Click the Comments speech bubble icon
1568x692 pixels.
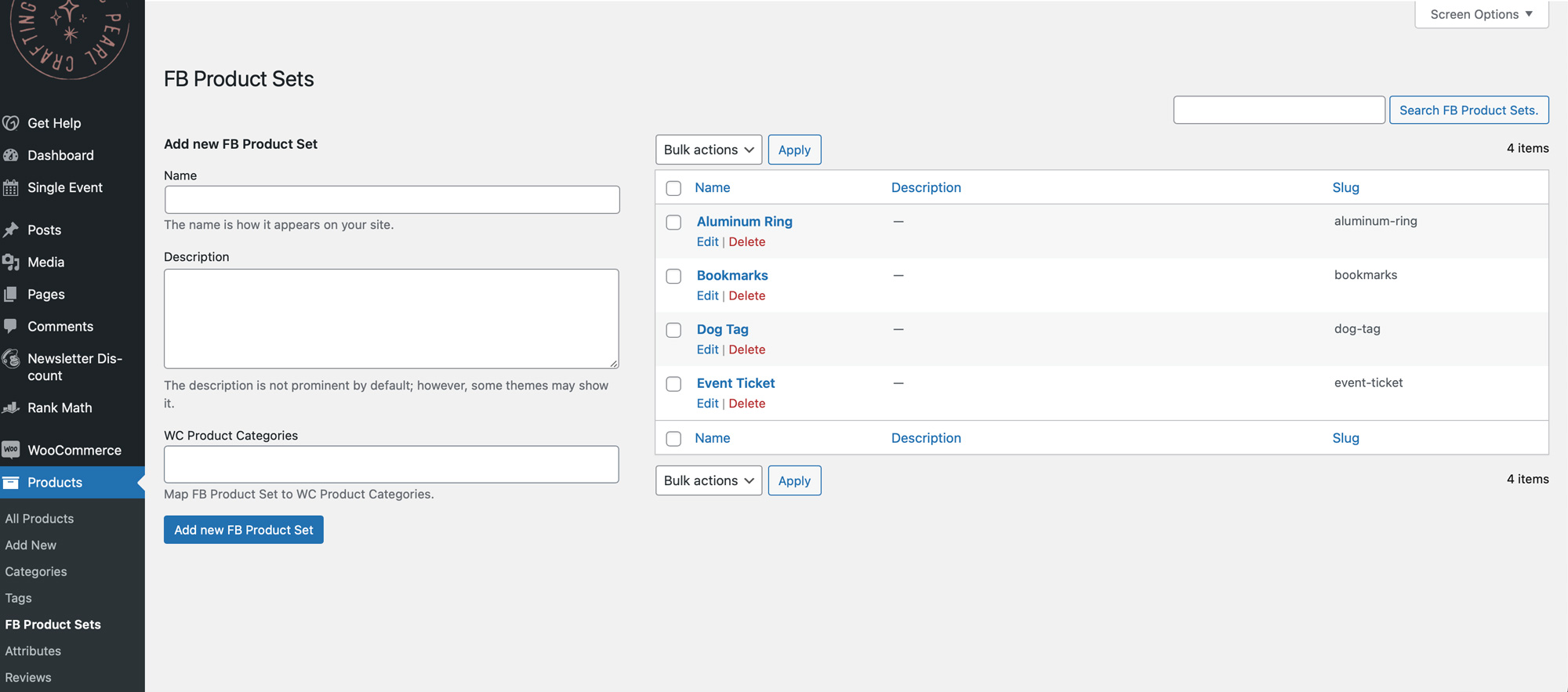(x=11, y=326)
